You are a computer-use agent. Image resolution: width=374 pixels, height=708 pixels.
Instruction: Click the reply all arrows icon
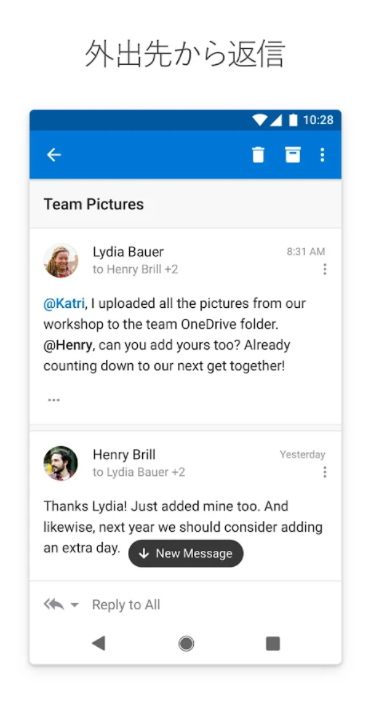[54, 605]
